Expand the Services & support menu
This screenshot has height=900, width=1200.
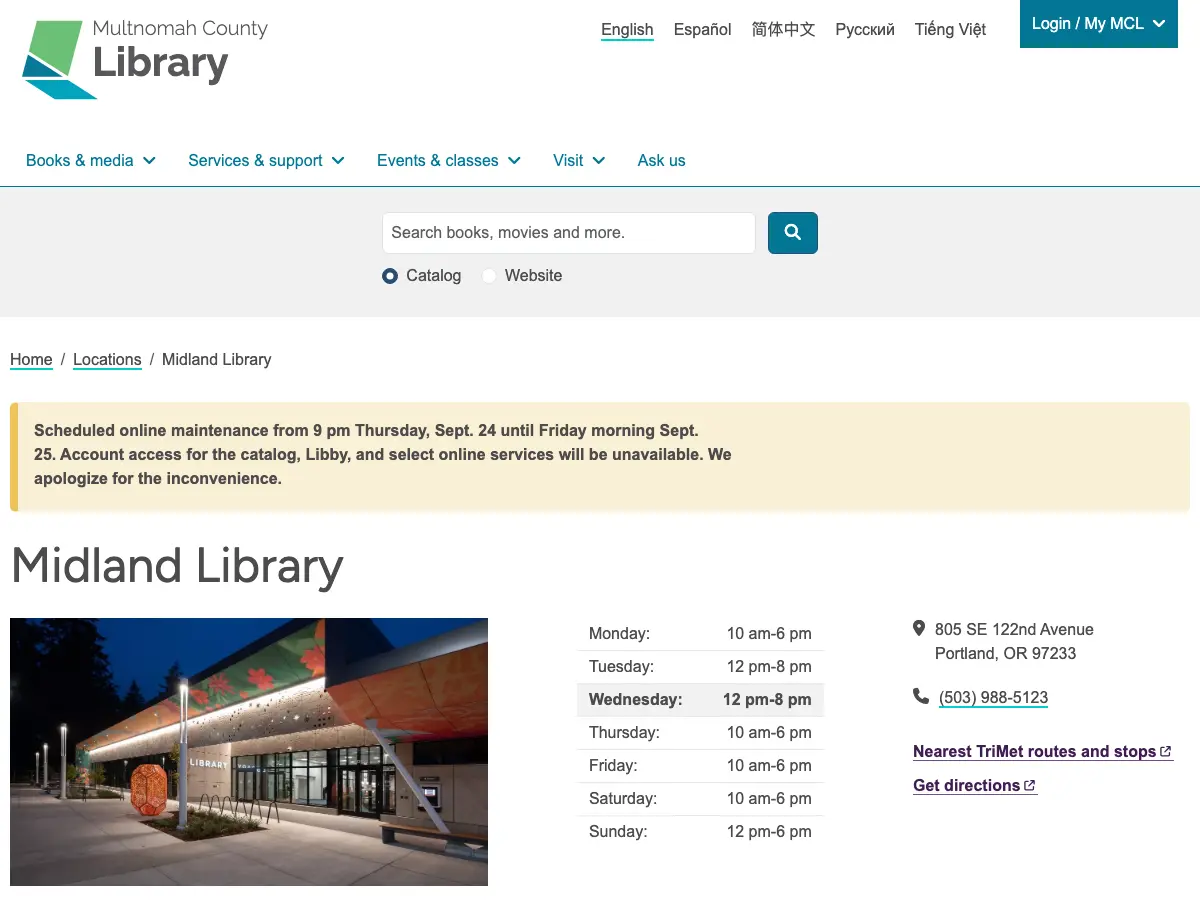tap(266, 160)
